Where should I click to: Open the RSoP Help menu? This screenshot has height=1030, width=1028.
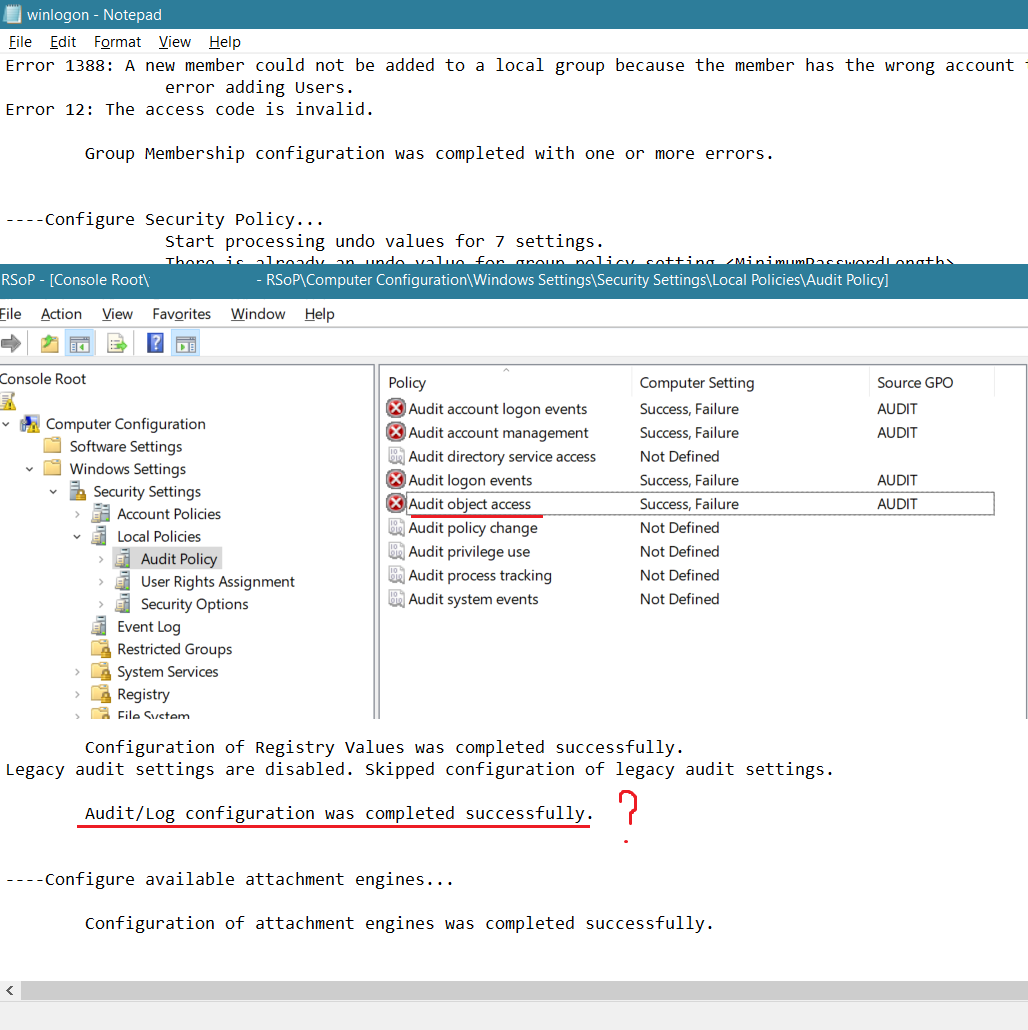pos(319,314)
